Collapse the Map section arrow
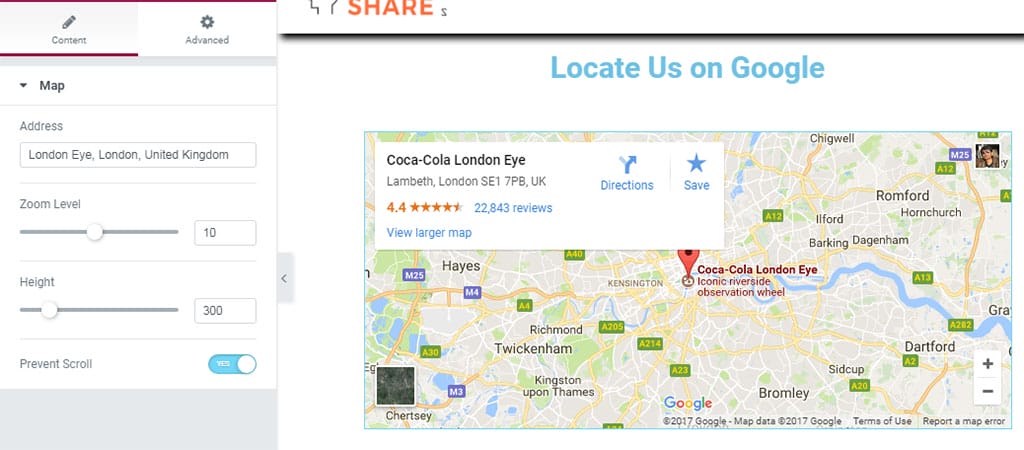 (23, 86)
